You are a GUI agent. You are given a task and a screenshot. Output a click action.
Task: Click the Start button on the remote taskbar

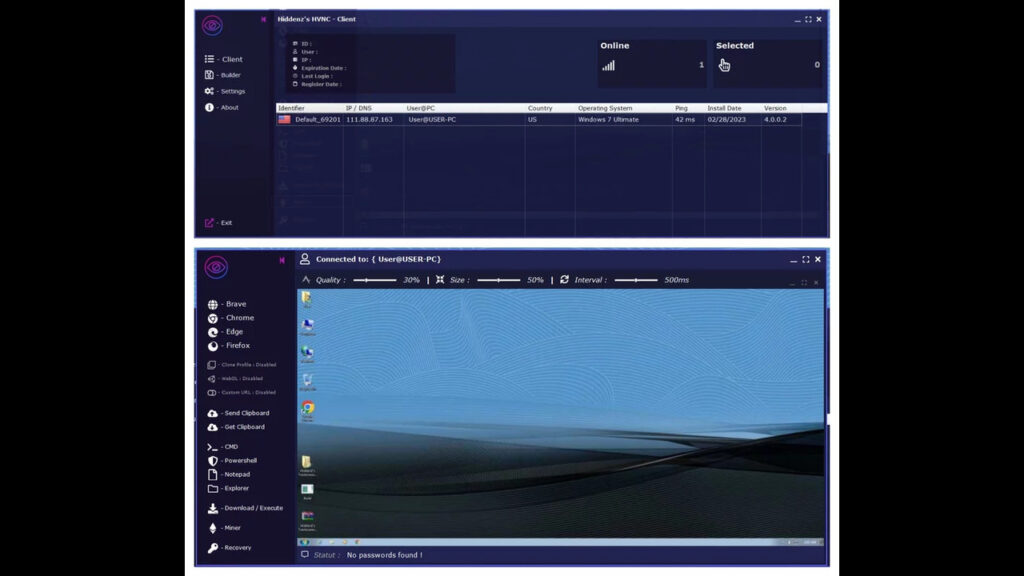304,542
